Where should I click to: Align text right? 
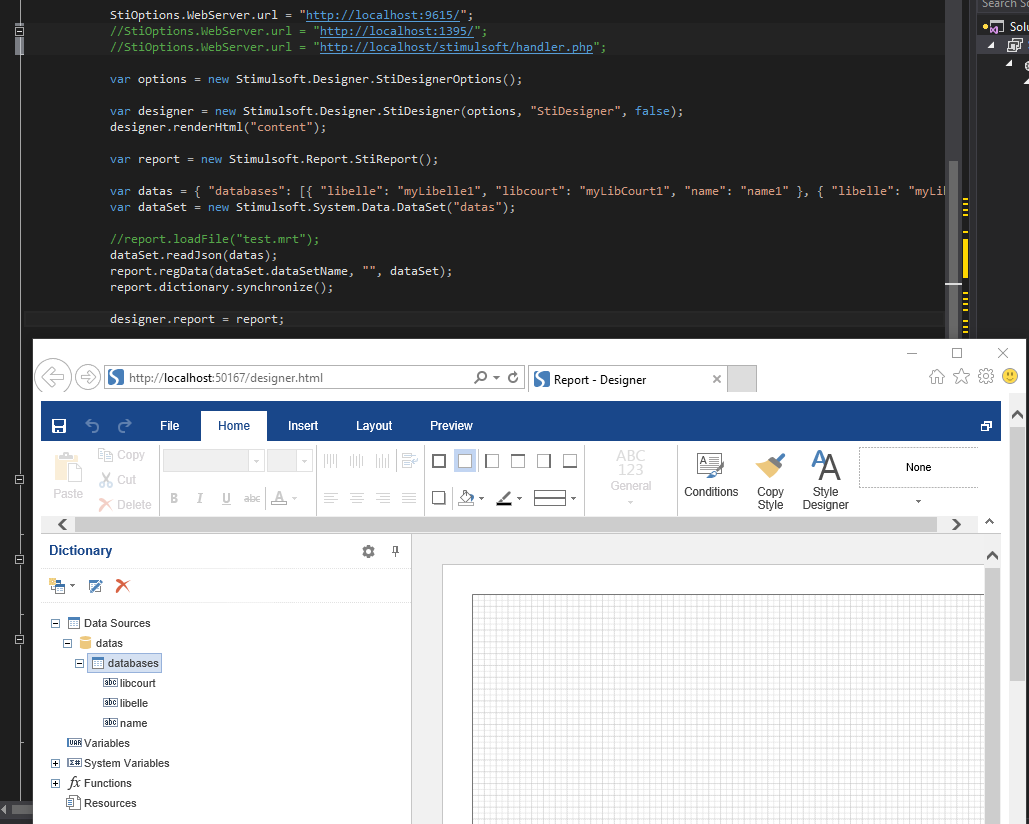(383, 499)
